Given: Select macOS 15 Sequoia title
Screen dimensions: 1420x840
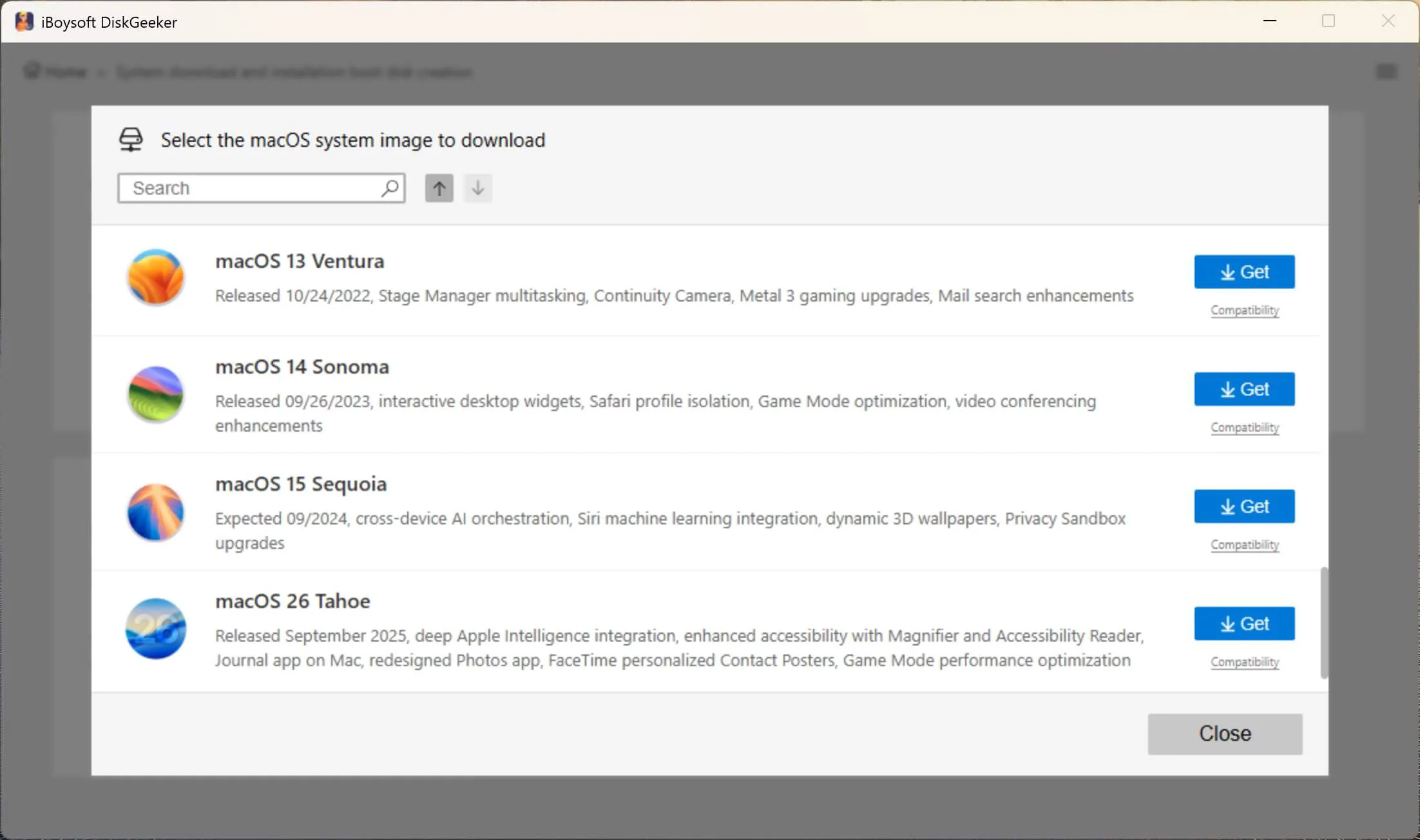Looking at the screenshot, I should click(301, 484).
